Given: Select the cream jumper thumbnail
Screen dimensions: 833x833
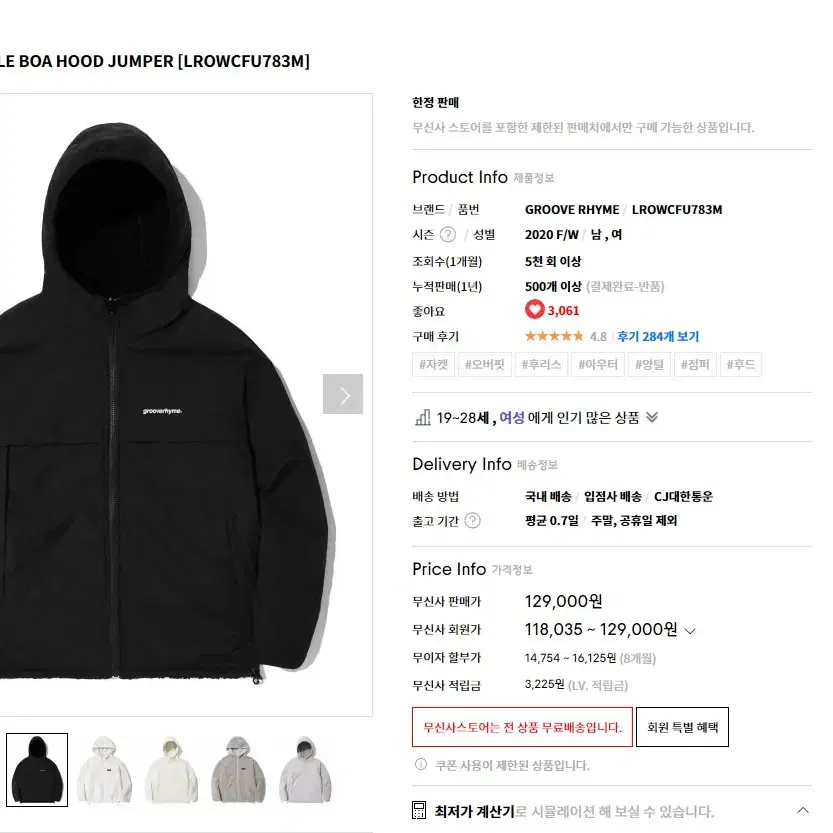Looking at the screenshot, I should [x=171, y=770].
